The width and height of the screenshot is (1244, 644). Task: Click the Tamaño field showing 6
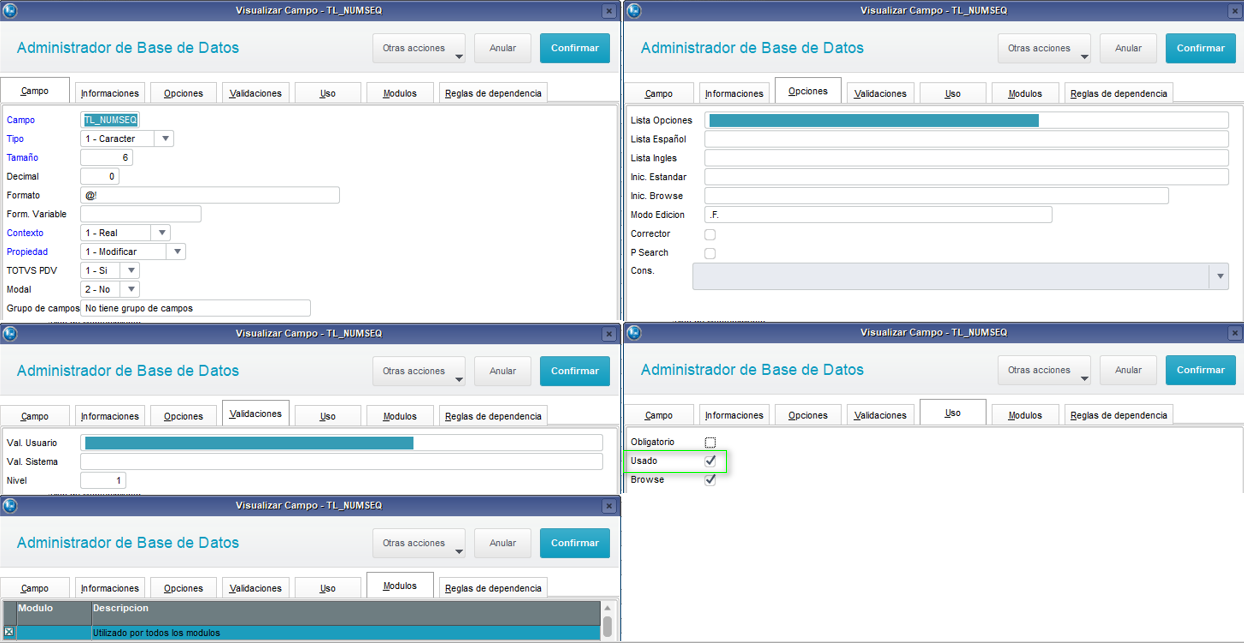[x=106, y=158]
